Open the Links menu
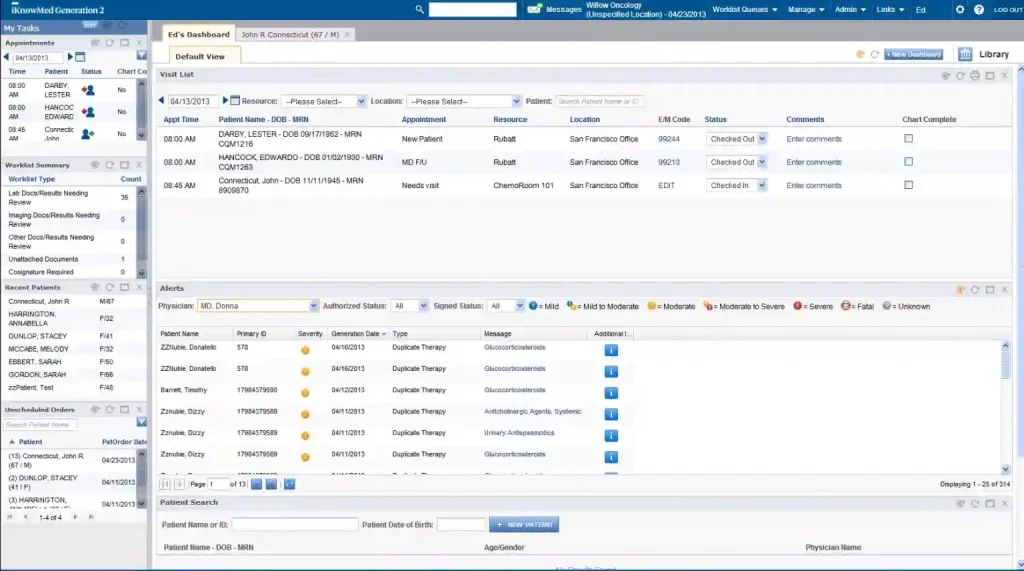The width and height of the screenshot is (1024, 571). point(890,10)
